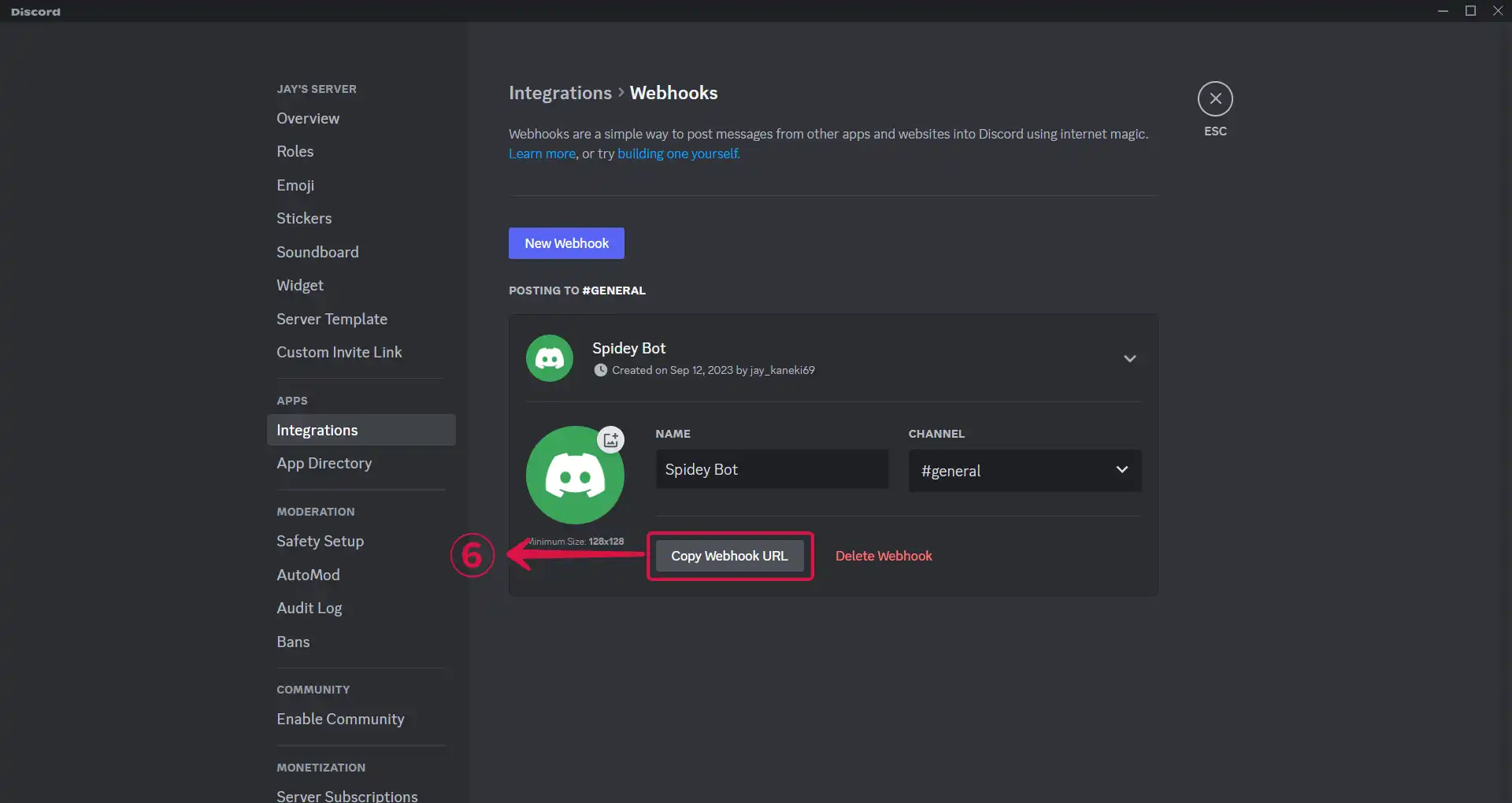The width and height of the screenshot is (1512, 803).
Task: Open the building one yourself link
Action: coord(678,154)
